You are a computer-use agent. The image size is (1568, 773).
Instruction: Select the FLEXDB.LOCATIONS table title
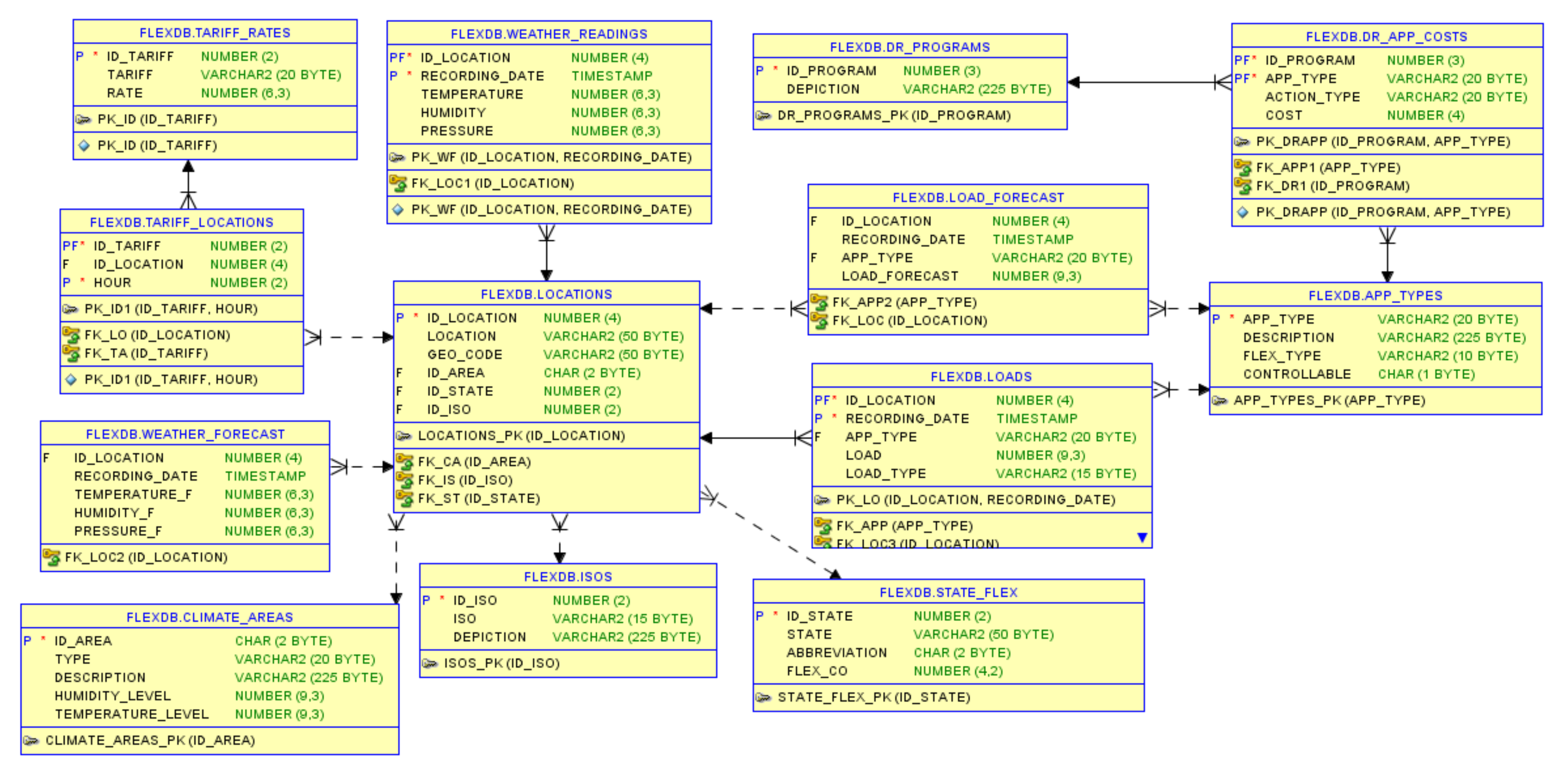tap(546, 294)
